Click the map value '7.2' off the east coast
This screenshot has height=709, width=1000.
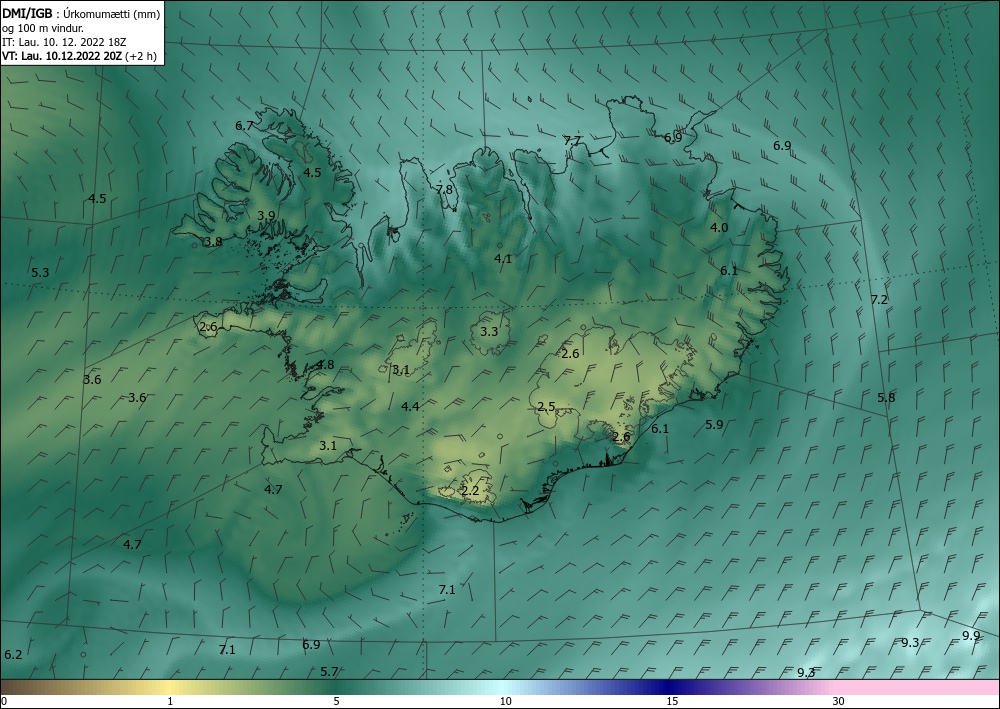click(x=879, y=299)
